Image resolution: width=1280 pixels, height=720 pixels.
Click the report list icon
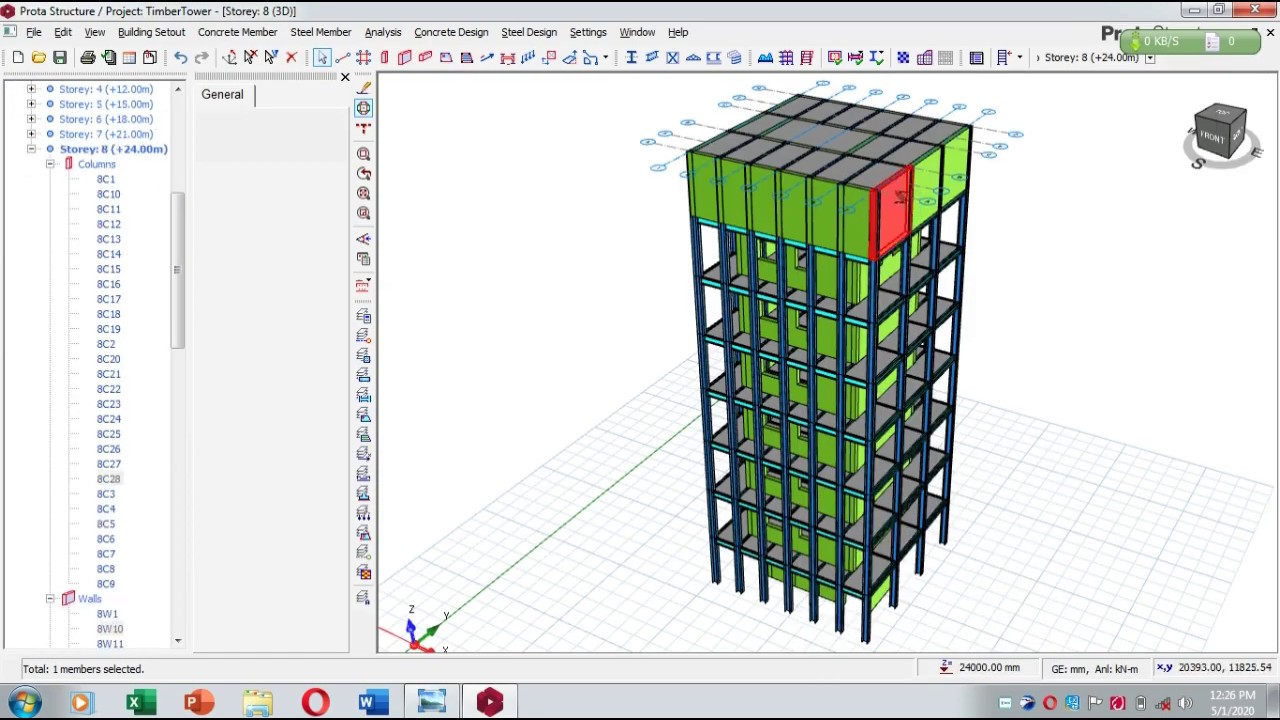click(976, 58)
